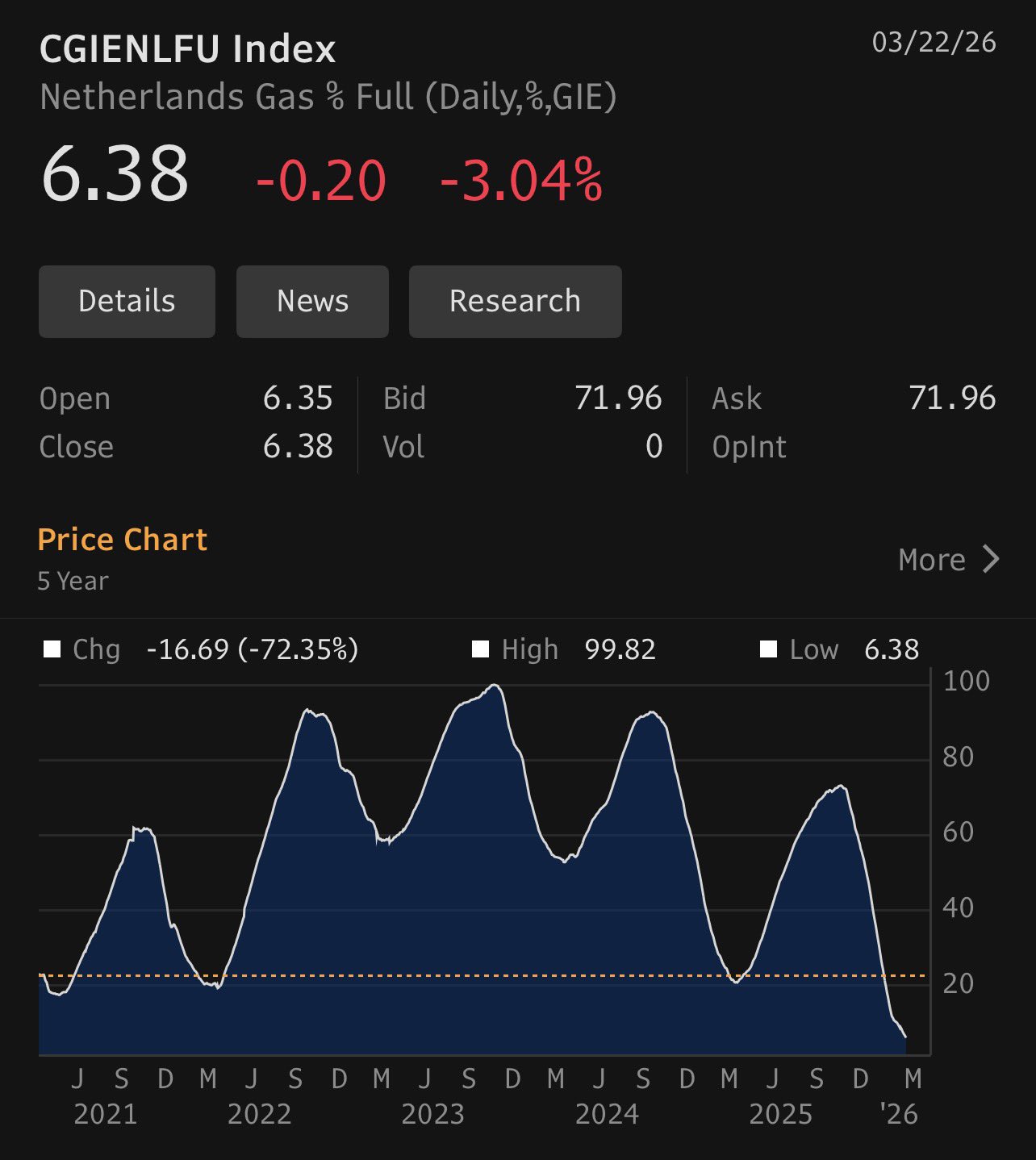Select the CGIENLFU Index title
Screen dimensions: 1036x1160
click(x=187, y=49)
